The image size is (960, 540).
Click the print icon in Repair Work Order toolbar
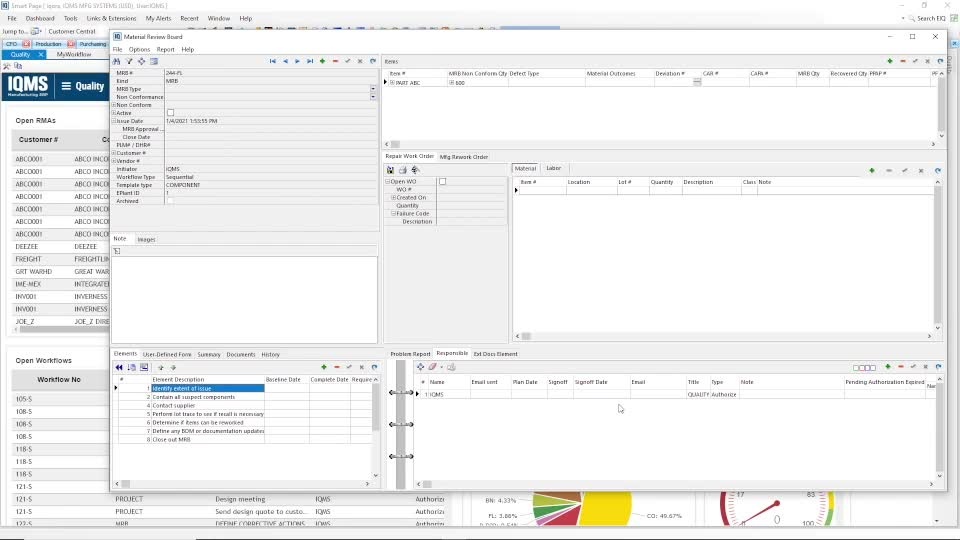(x=403, y=170)
